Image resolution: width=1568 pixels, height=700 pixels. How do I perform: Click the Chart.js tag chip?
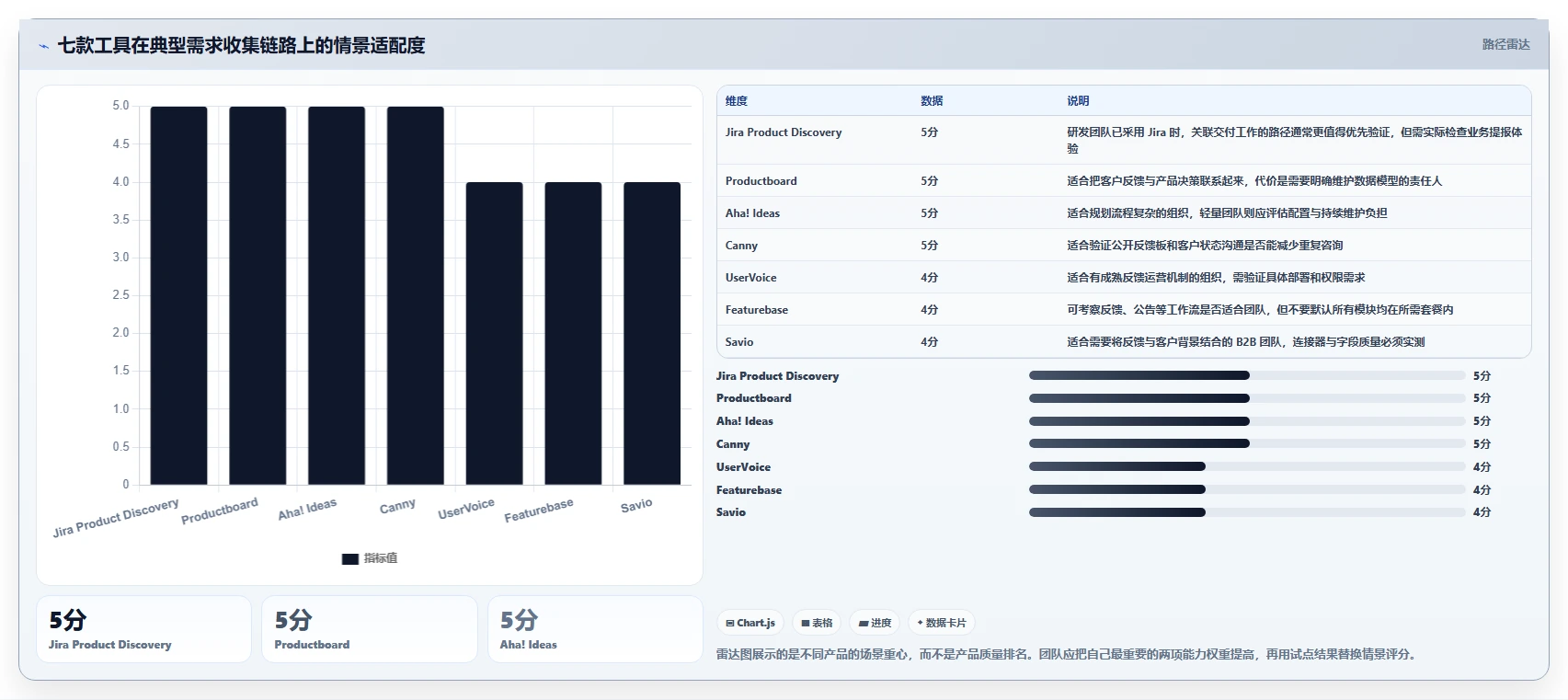coord(750,623)
